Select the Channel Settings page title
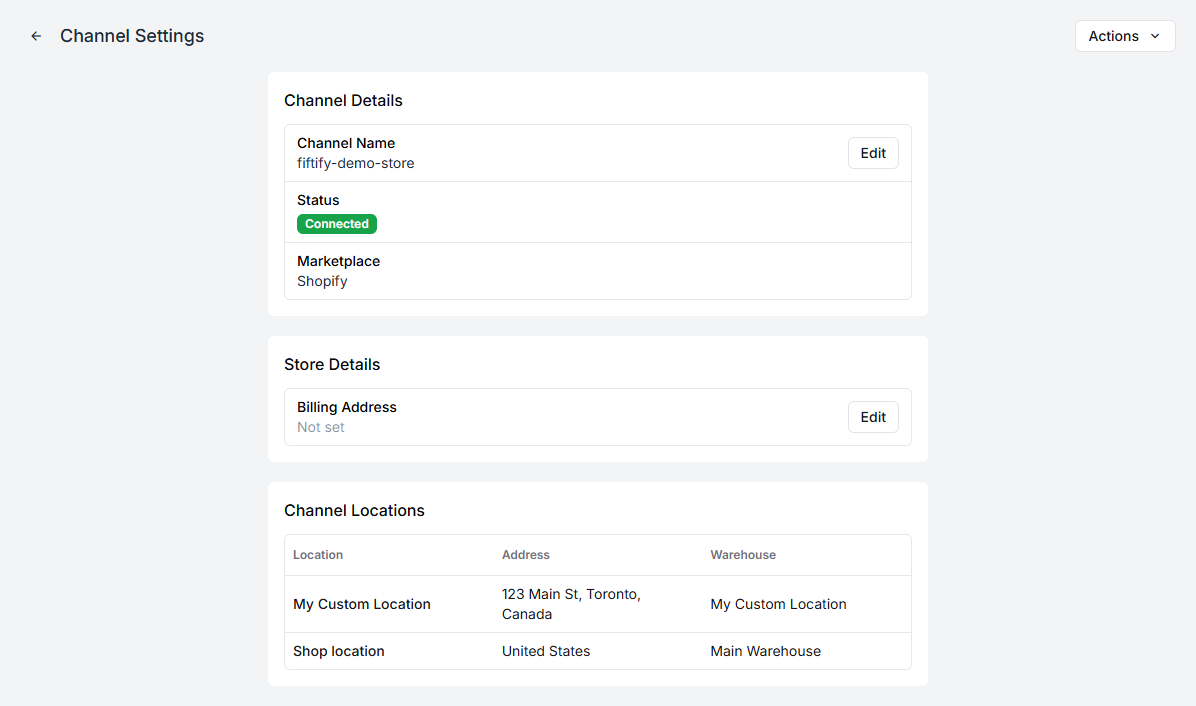Image resolution: width=1196 pixels, height=706 pixels. click(132, 36)
